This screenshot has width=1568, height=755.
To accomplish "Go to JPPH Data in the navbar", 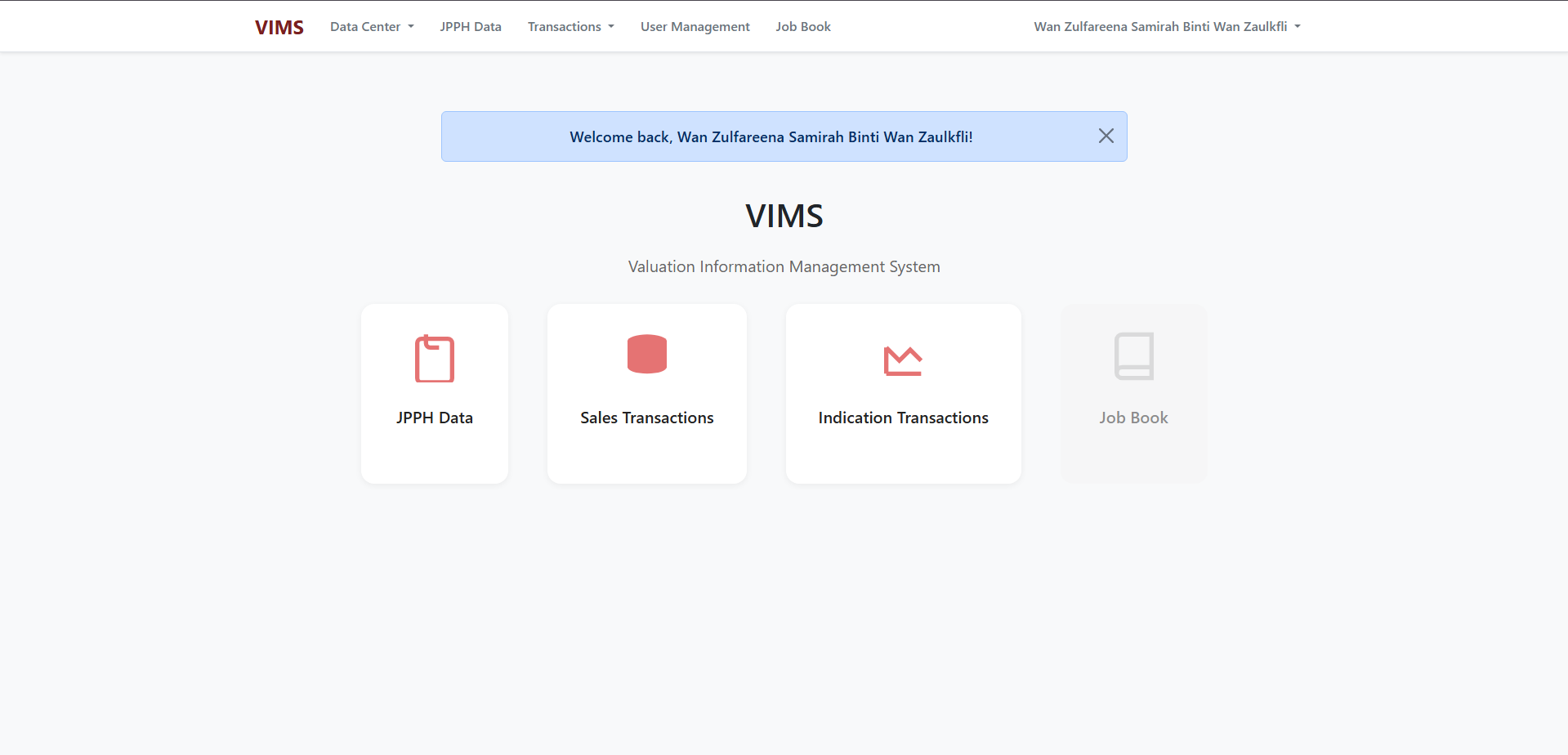I will point(471,27).
